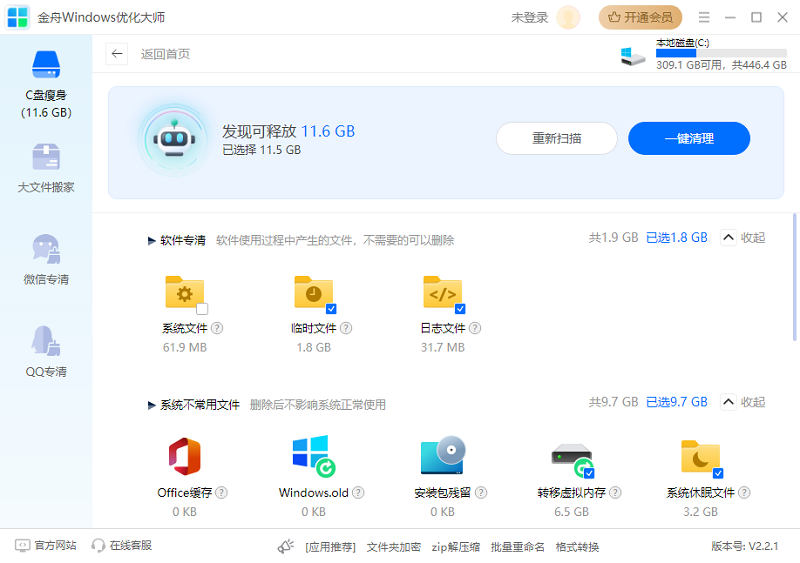Open the 大文件搬家 large file mover
Viewport: 800px width, 563px height.
pos(46,168)
